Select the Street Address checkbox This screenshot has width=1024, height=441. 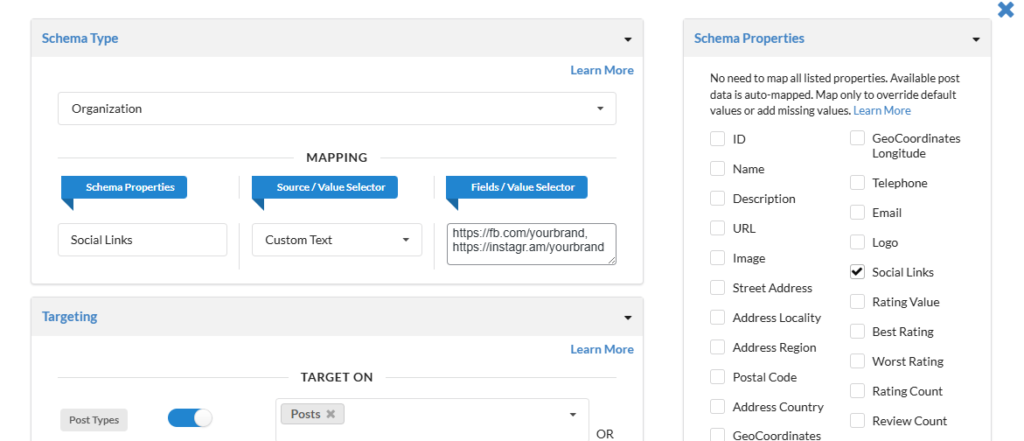(x=717, y=288)
